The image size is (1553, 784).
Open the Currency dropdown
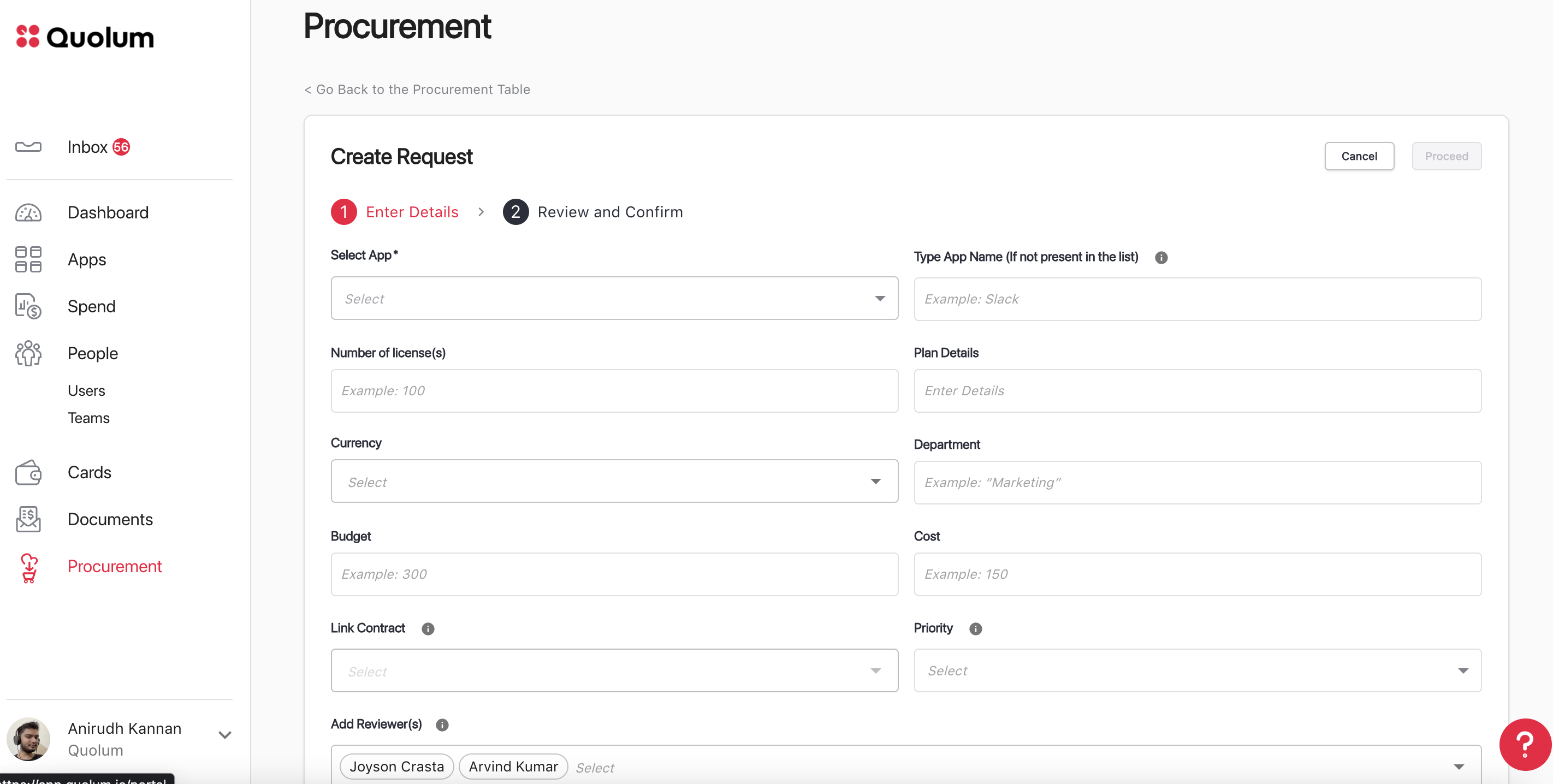pyautogui.click(x=614, y=482)
